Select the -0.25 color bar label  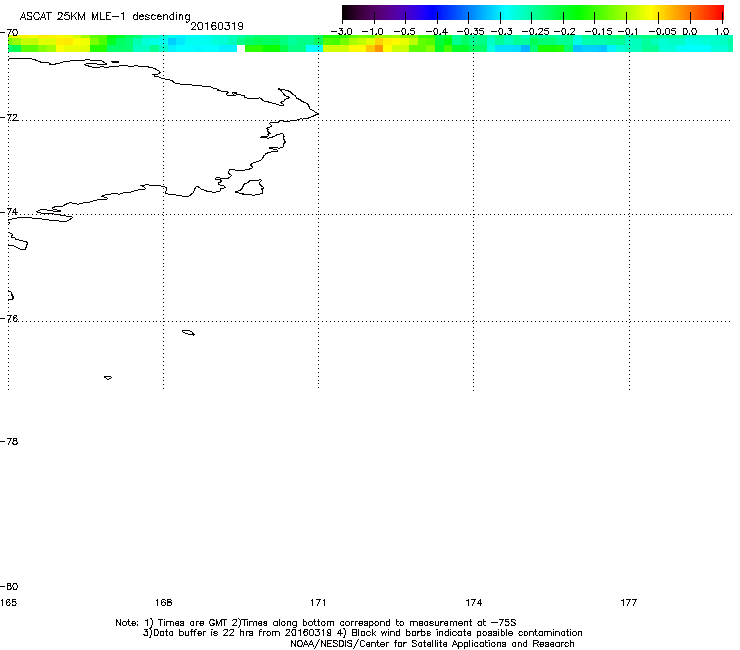(x=535, y=32)
